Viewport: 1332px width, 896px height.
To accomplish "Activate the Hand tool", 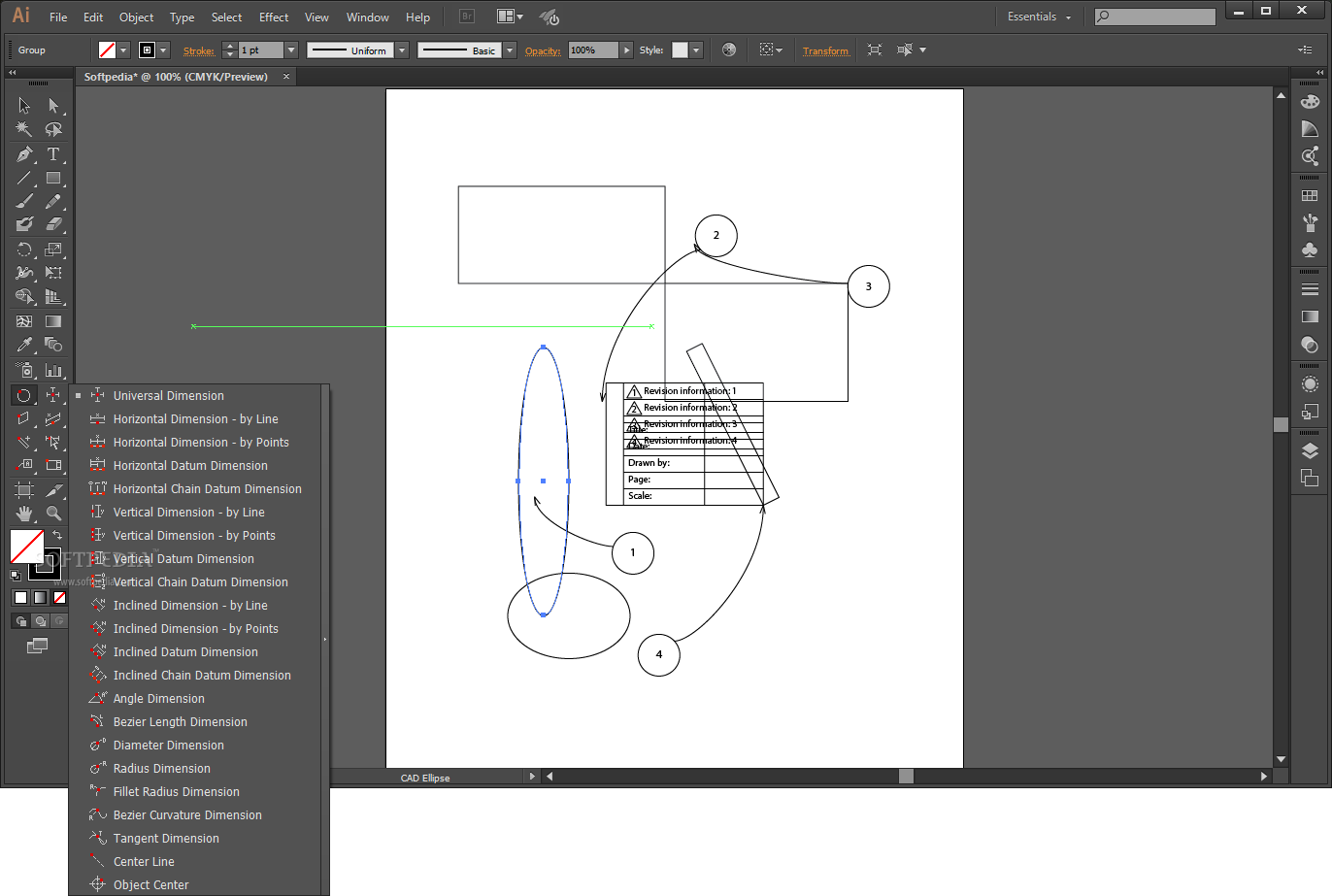I will 24,513.
